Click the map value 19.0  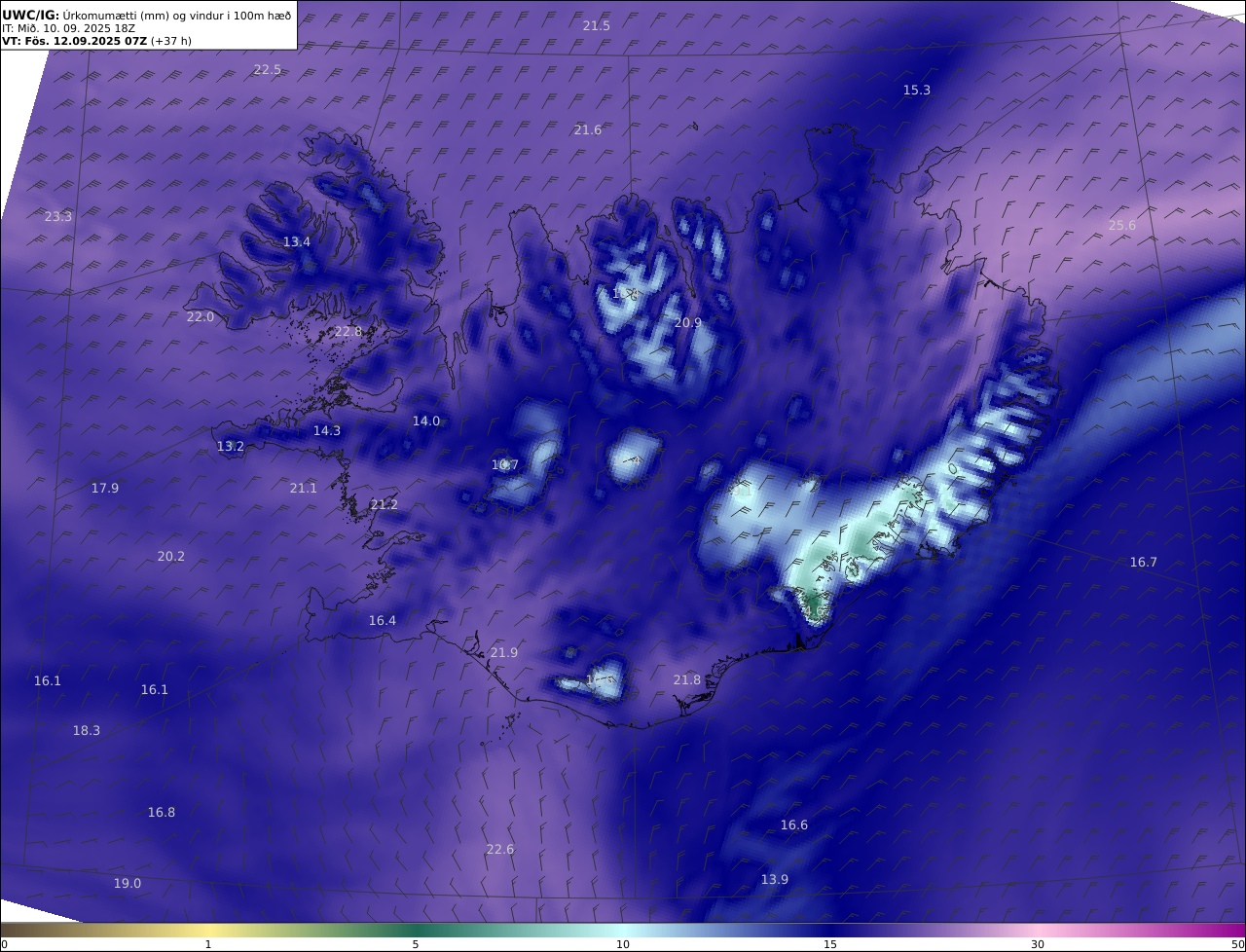pyautogui.click(x=128, y=883)
